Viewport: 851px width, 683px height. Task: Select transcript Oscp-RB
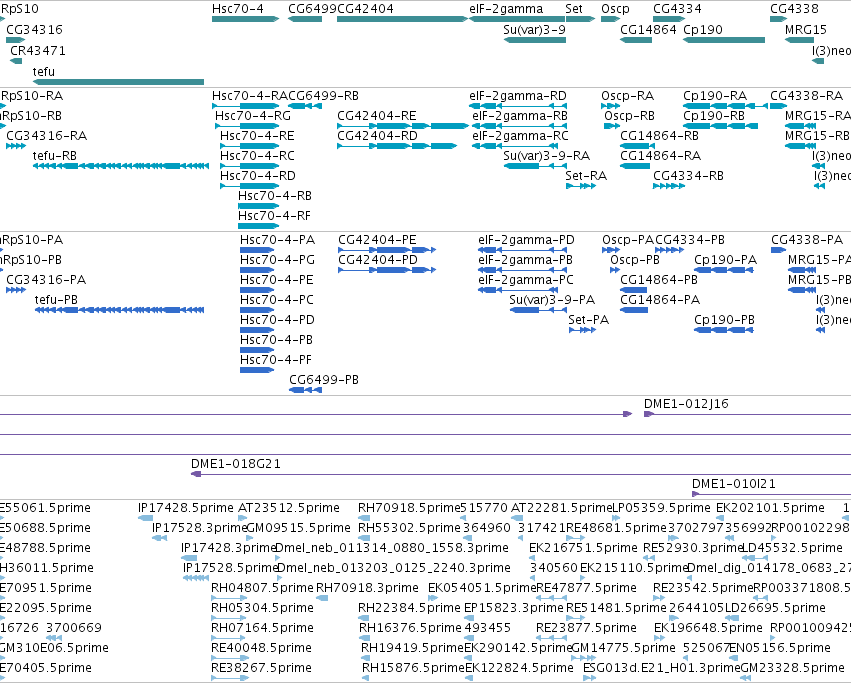[x=612, y=126]
